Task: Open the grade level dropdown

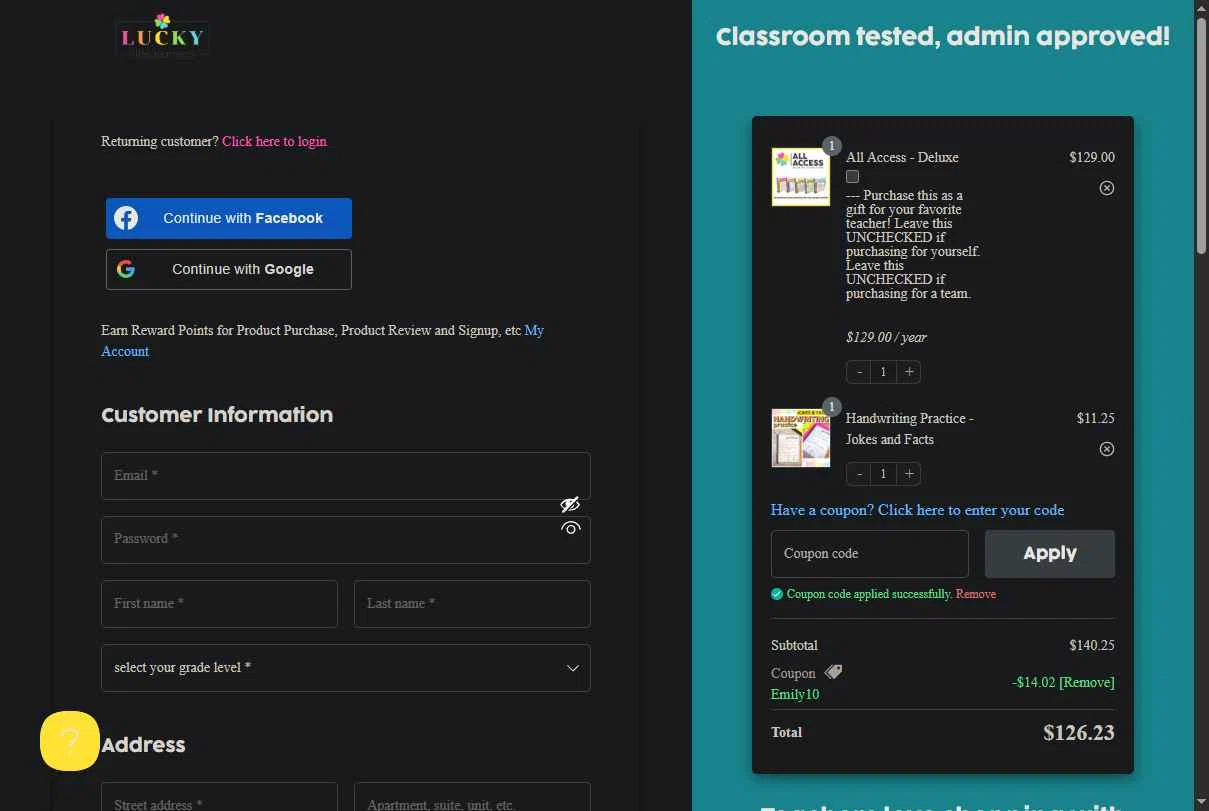Action: pyautogui.click(x=346, y=668)
